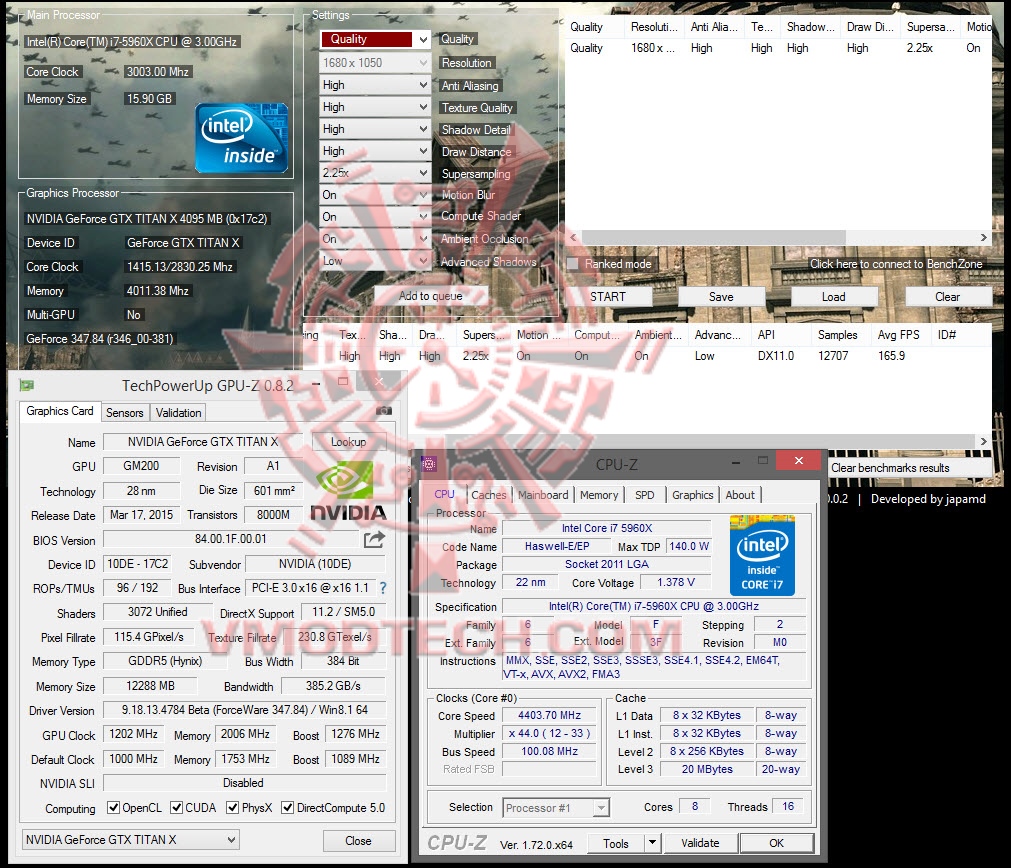Click the Intel inside logo in Main Processor
Image resolution: width=1011 pixels, height=868 pixels.
click(241, 138)
